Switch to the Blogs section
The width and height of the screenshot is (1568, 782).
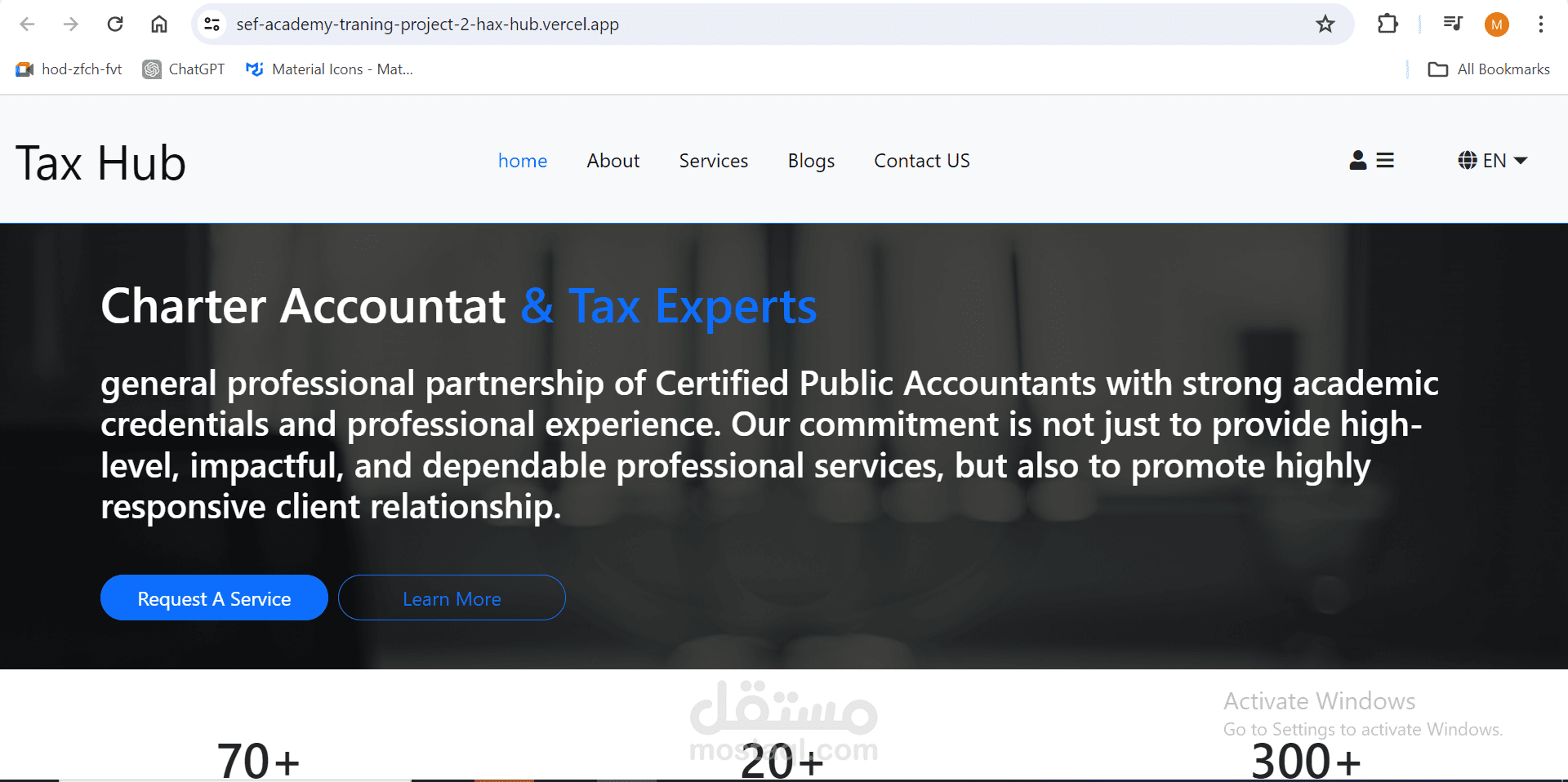[811, 161]
